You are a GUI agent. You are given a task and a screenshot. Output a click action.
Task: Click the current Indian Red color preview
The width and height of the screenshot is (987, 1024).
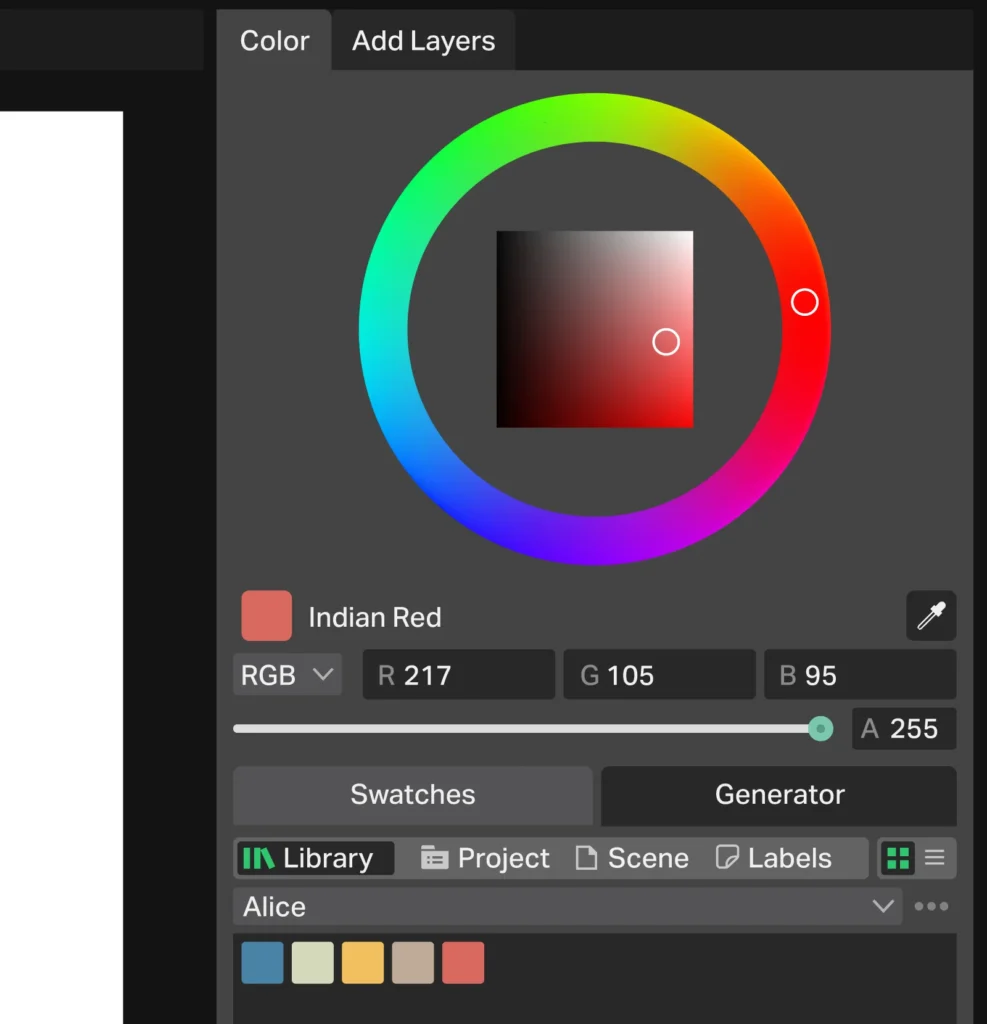266,616
